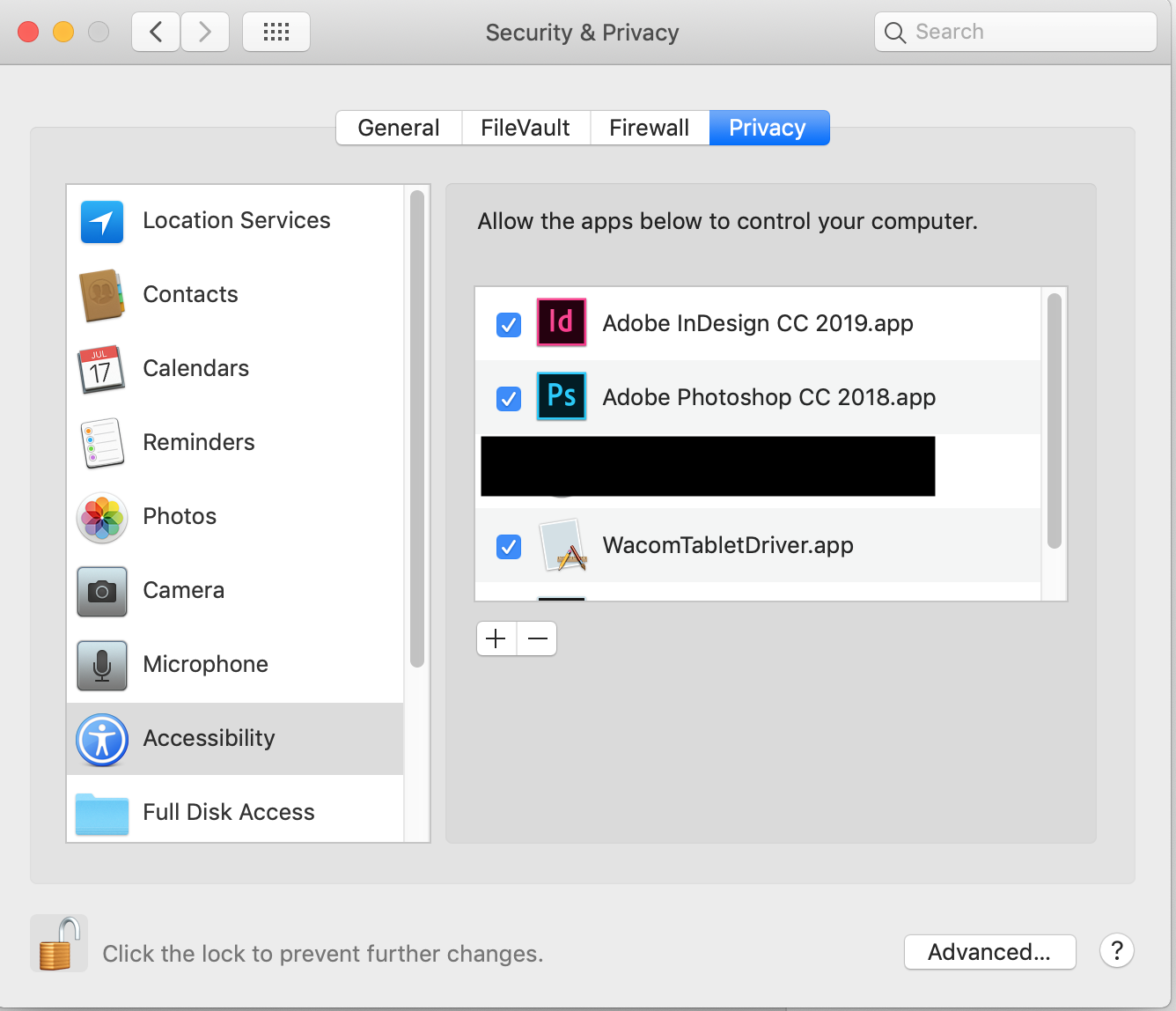
Task: Show all preferences grid button
Action: pyautogui.click(x=276, y=33)
